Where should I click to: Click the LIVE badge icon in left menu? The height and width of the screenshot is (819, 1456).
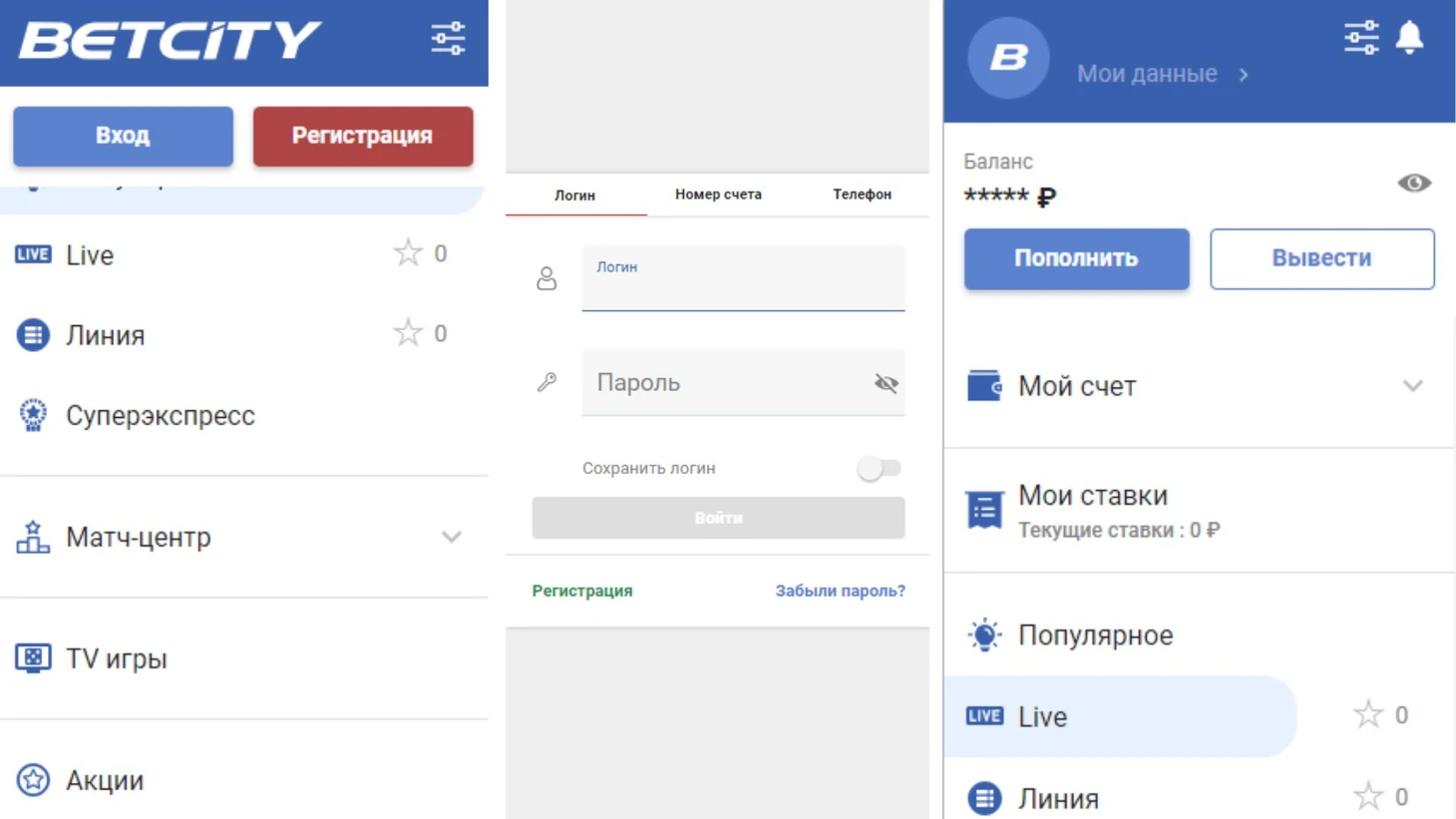[x=33, y=254]
